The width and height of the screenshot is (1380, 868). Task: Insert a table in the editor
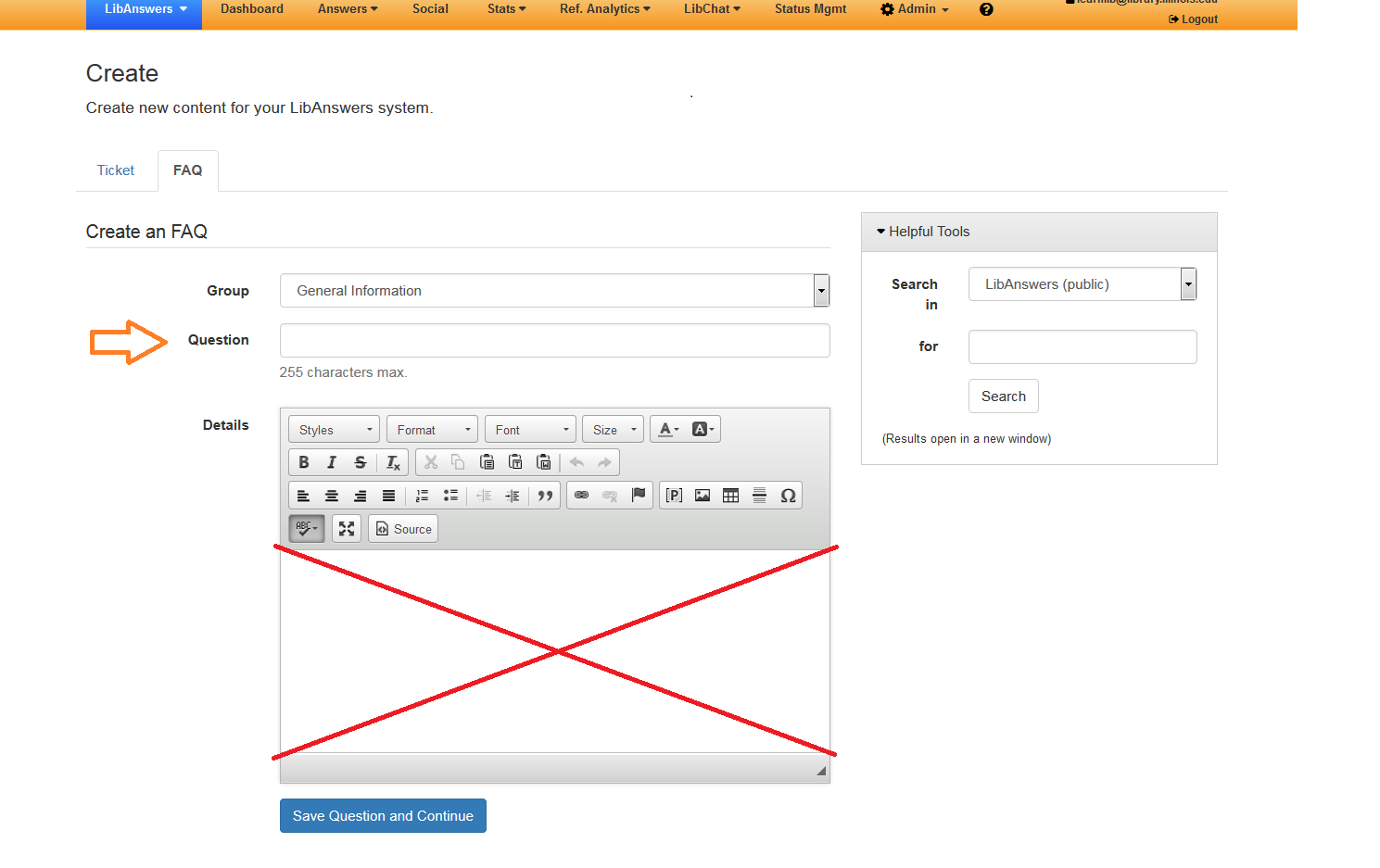[x=730, y=496]
